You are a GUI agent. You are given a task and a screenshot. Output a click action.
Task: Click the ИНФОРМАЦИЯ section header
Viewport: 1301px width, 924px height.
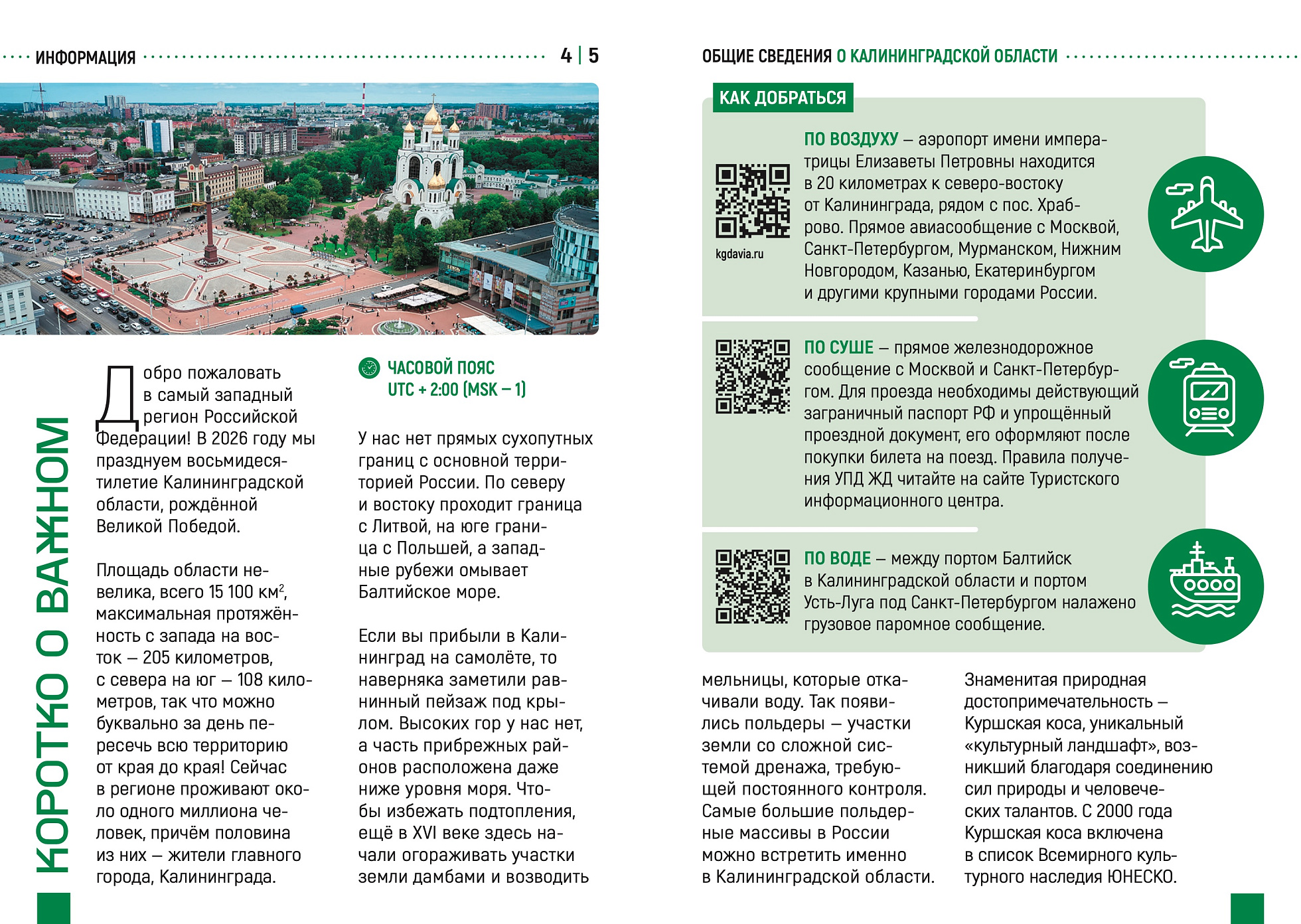85,58
